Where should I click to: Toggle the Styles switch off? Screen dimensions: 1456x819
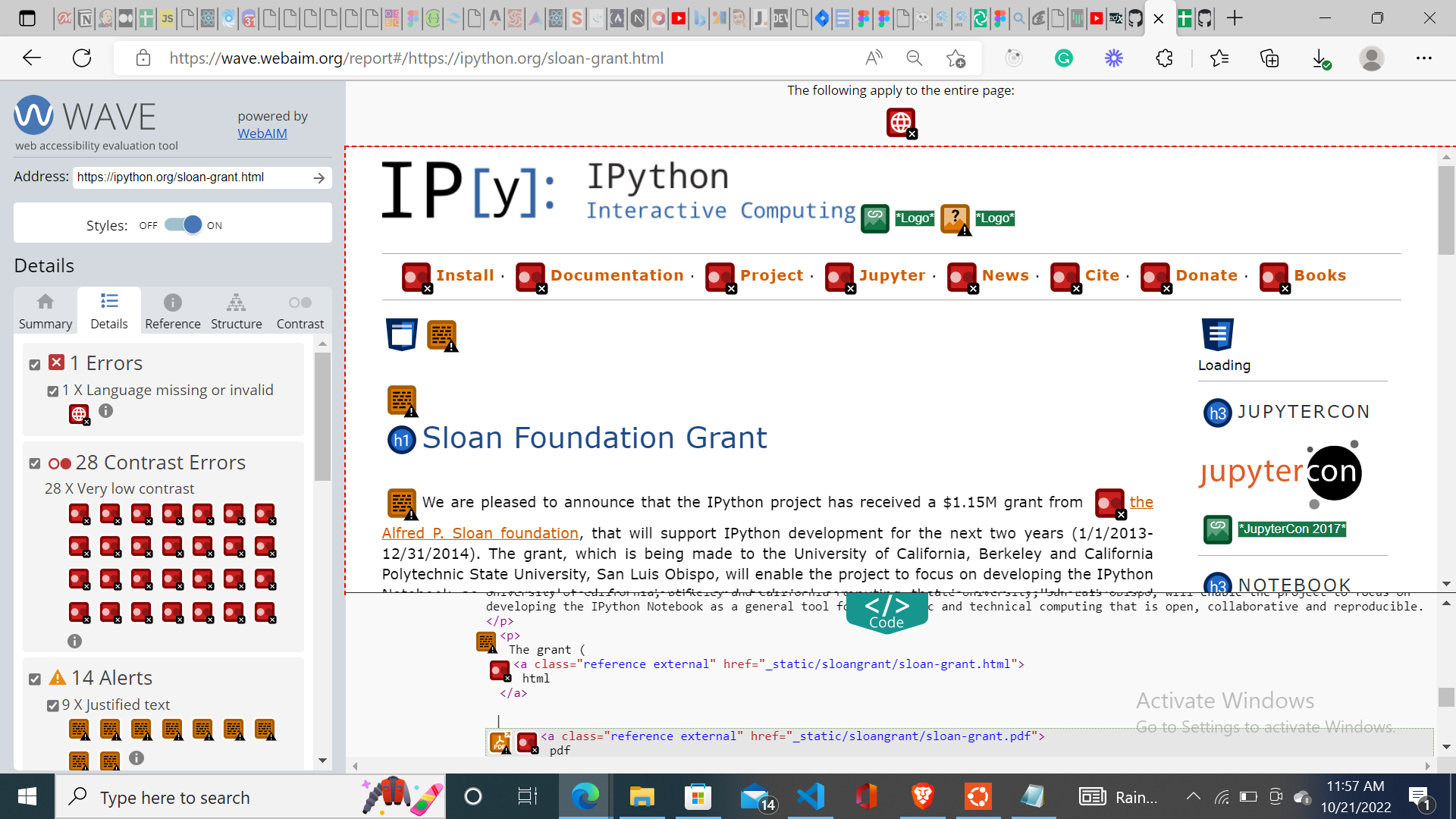click(x=181, y=224)
